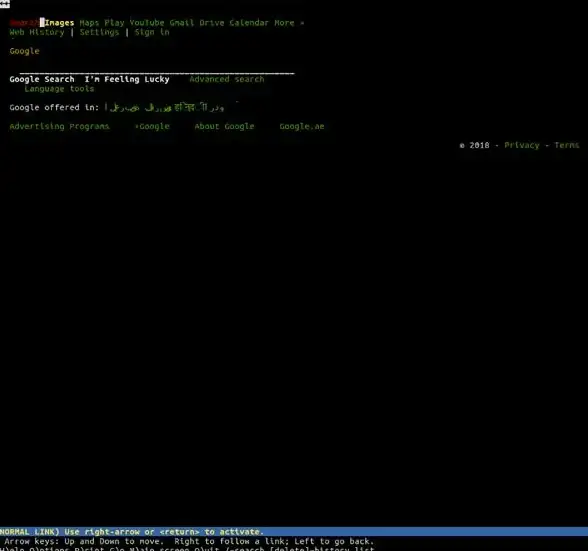This screenshot has width=588, height=551.
Task: Follow the Sign in link
Action: [152, 33]
